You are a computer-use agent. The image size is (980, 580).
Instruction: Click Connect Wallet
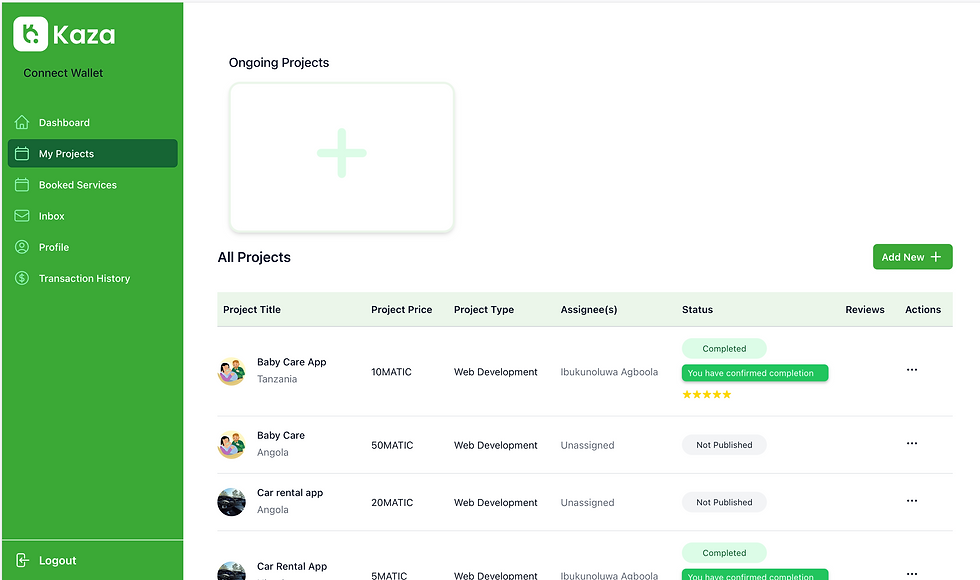point(62,72)
